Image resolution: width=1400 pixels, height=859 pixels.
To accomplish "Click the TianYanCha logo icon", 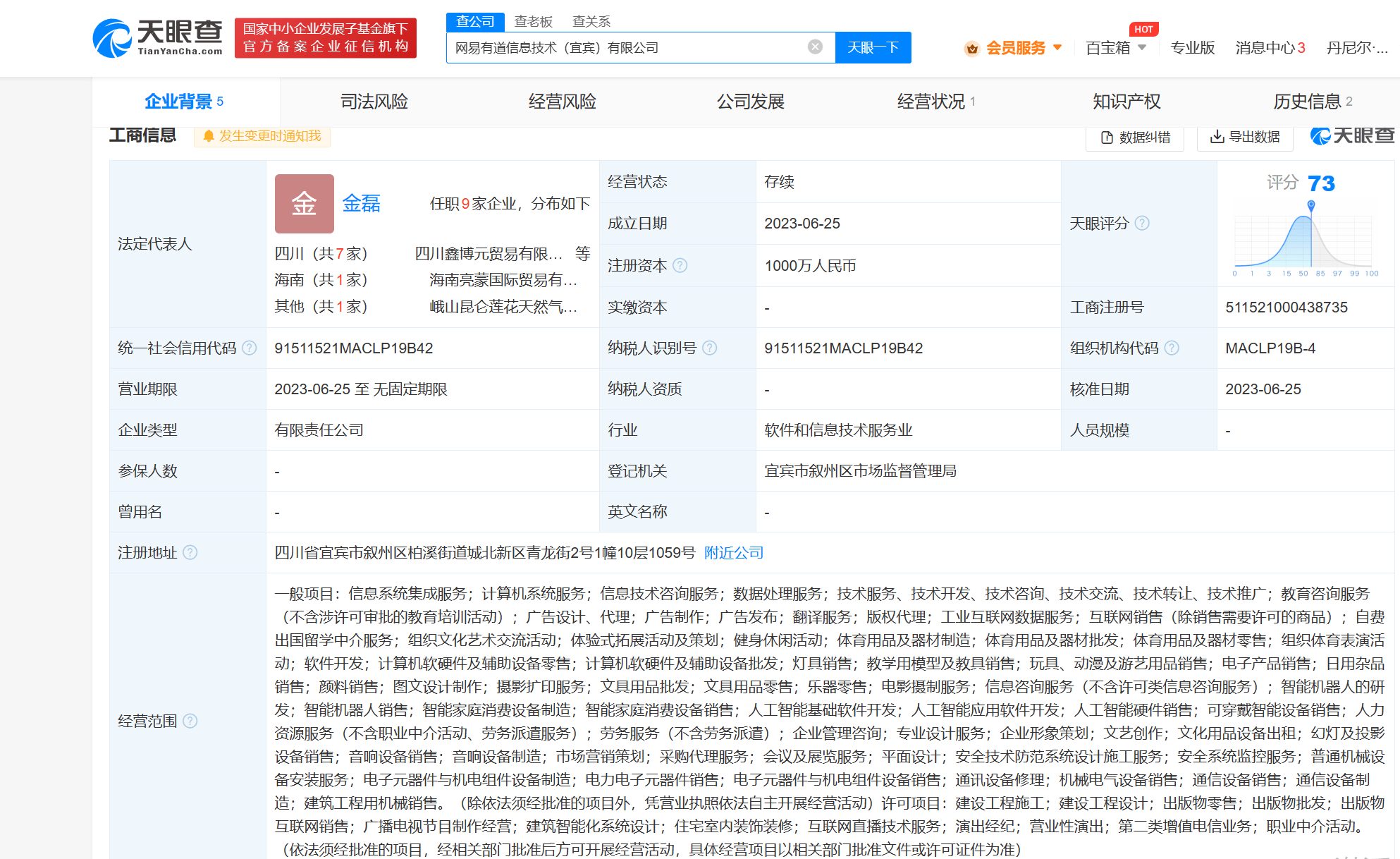I will coord(113,38).
